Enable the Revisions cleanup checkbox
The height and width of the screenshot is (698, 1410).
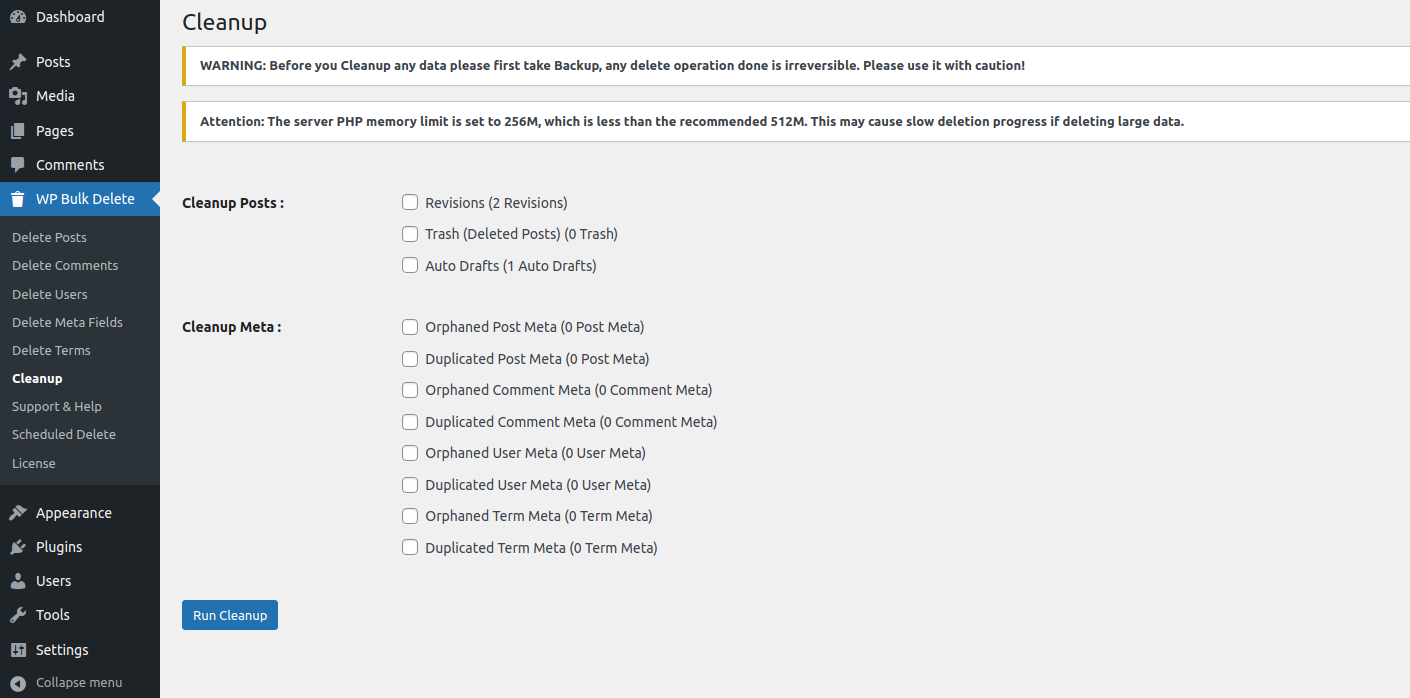410,203
